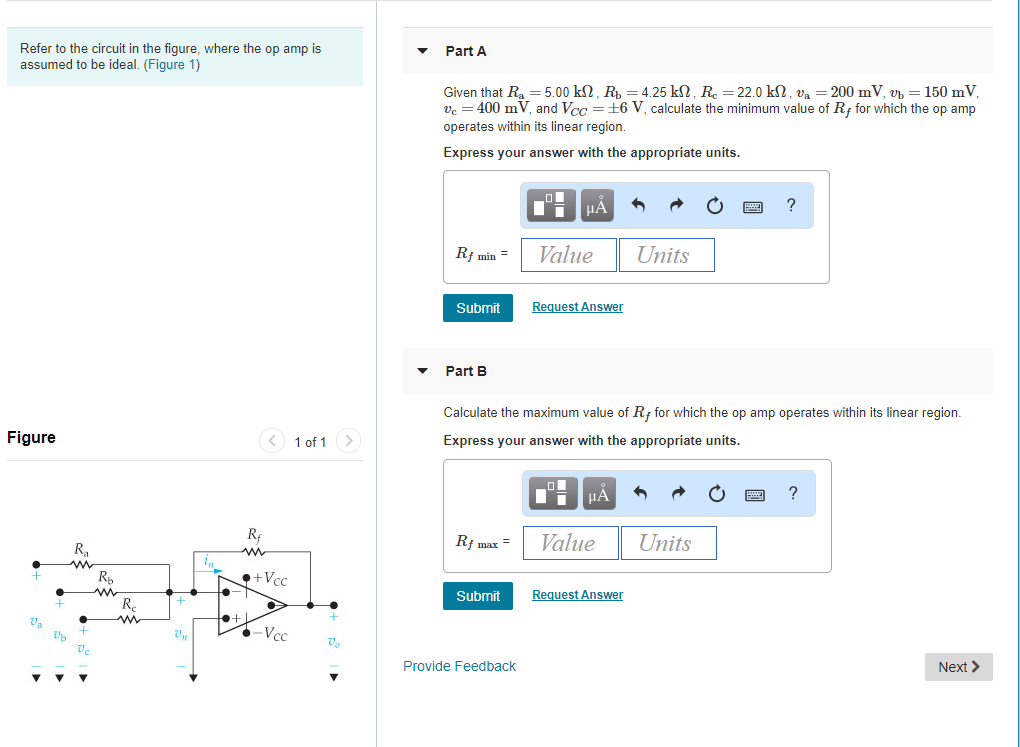The height and width of the screenshot is (747, 1020).
Task: Redo an entry in Part A toolbar
Action: [676, 205]
